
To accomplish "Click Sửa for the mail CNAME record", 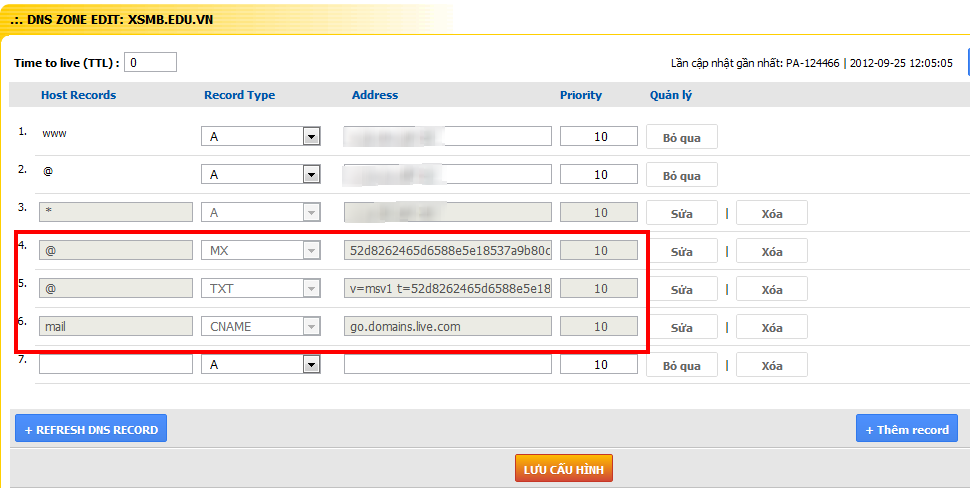I will [681, 327].
